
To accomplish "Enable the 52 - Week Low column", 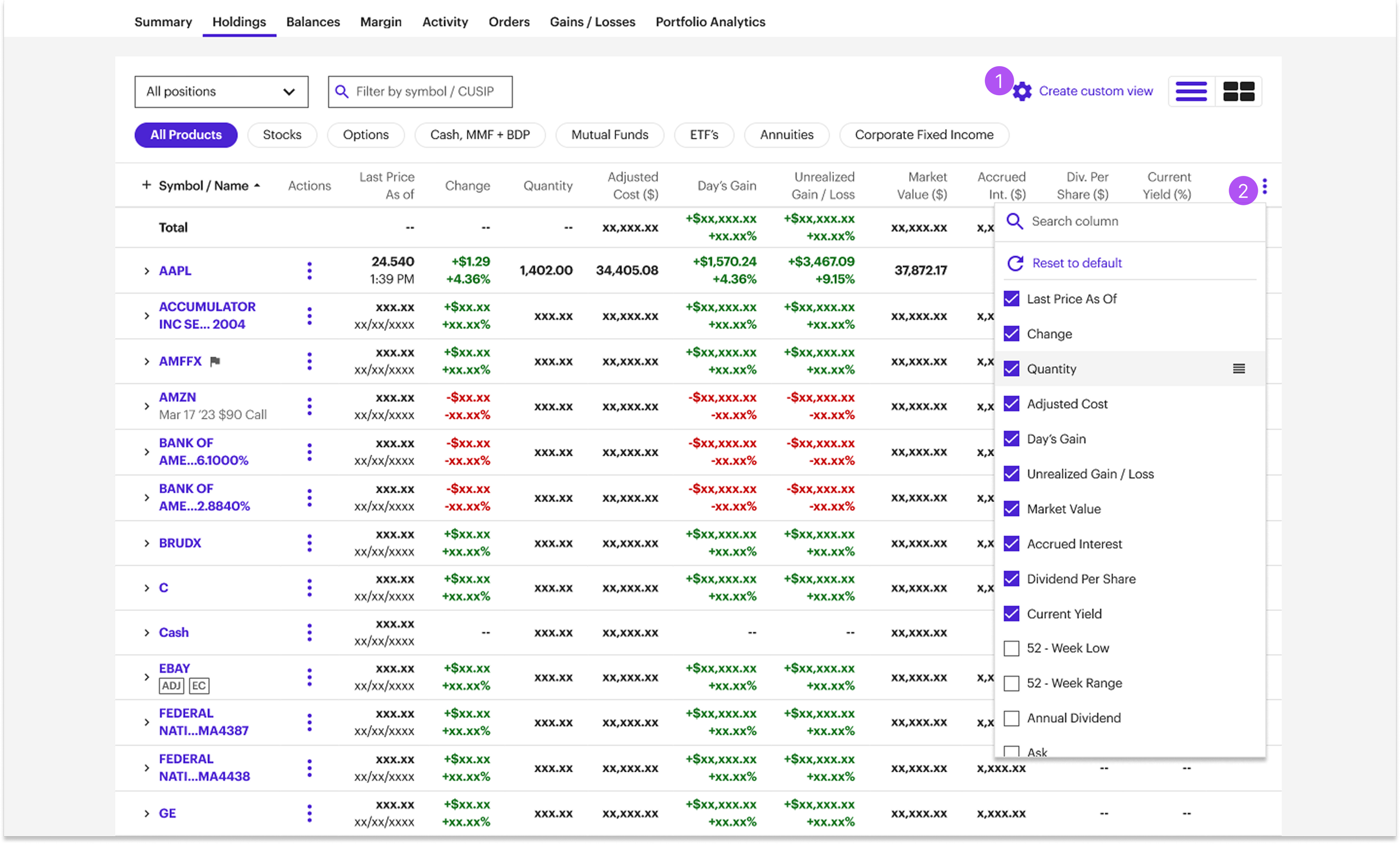I will 1011,649.
